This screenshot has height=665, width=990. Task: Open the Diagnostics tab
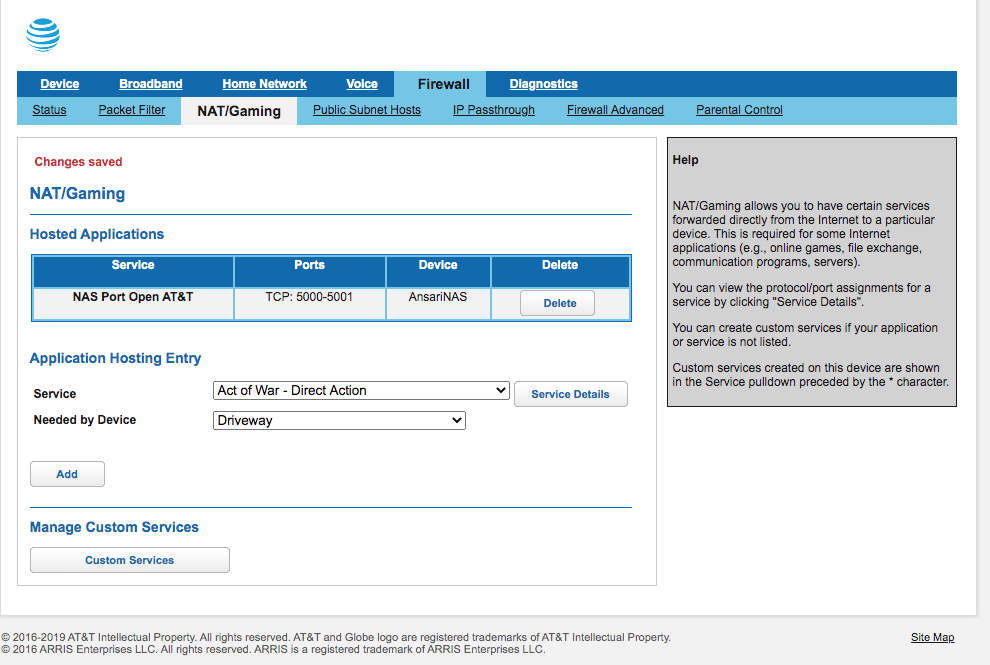pyautogui.click(x=544, y=84)
